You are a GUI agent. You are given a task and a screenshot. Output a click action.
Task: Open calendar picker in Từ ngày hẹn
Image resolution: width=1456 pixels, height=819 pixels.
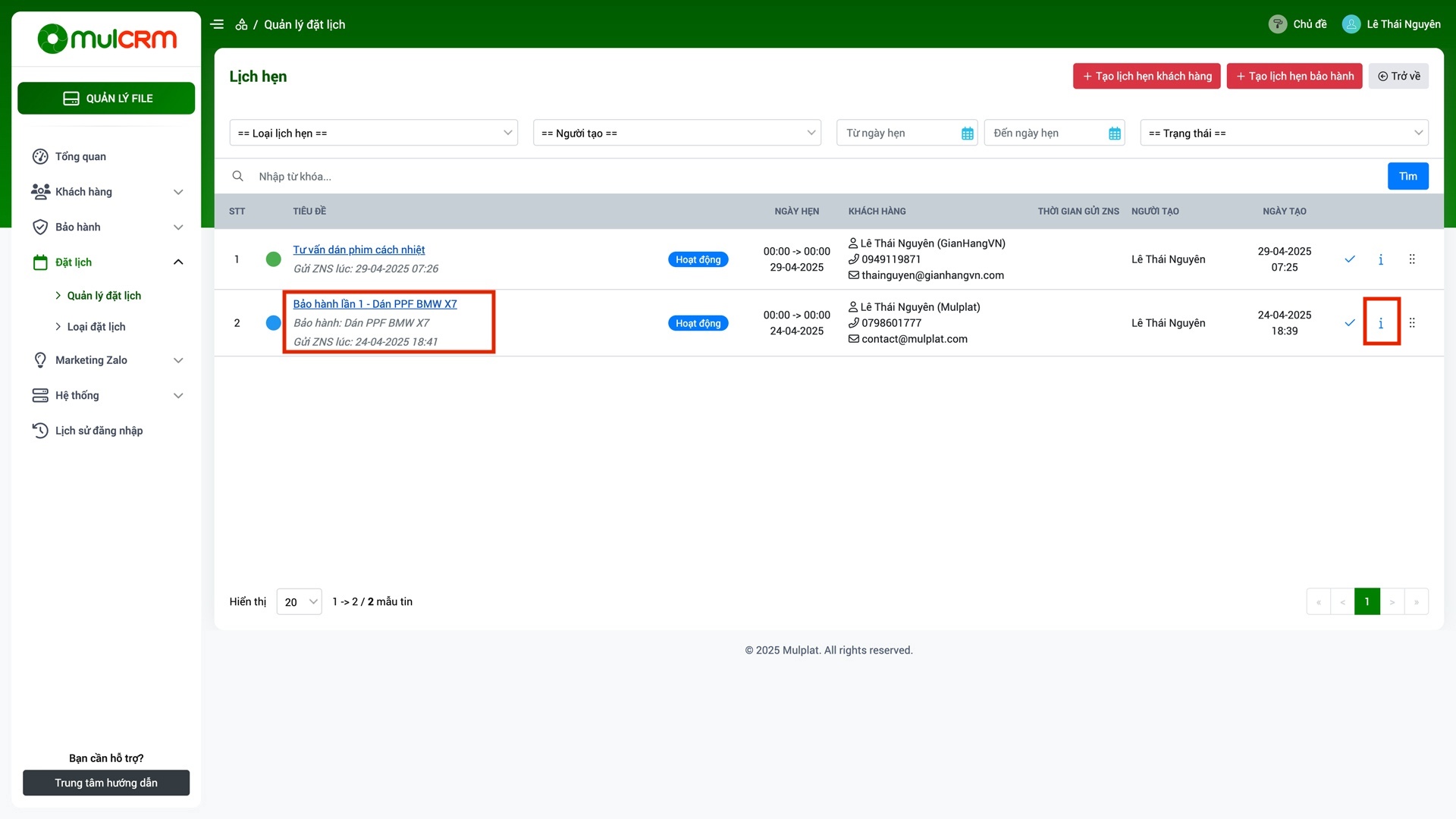click(967, 133)
